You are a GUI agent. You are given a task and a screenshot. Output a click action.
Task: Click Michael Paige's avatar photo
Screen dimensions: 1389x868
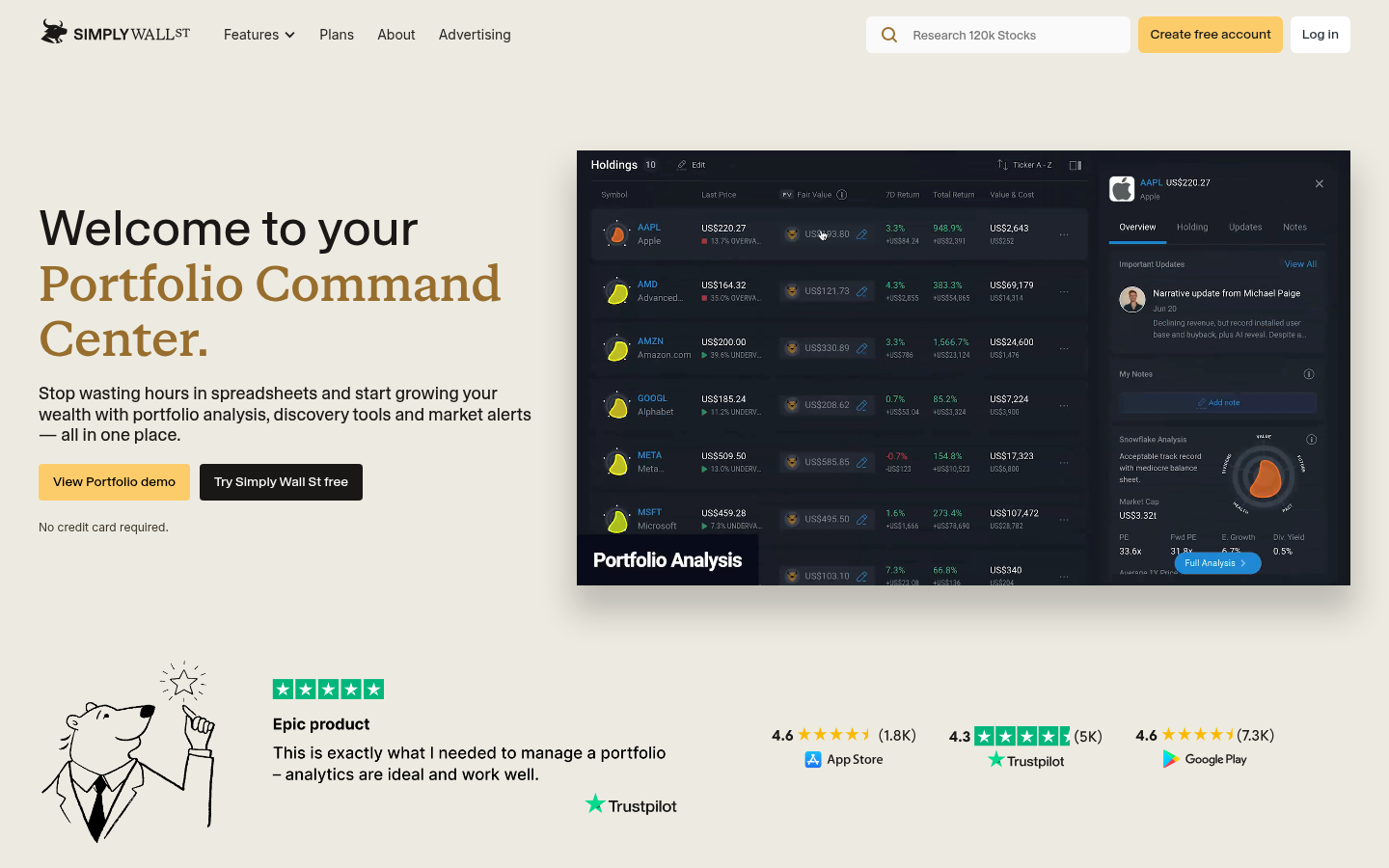pos(1132,299)
